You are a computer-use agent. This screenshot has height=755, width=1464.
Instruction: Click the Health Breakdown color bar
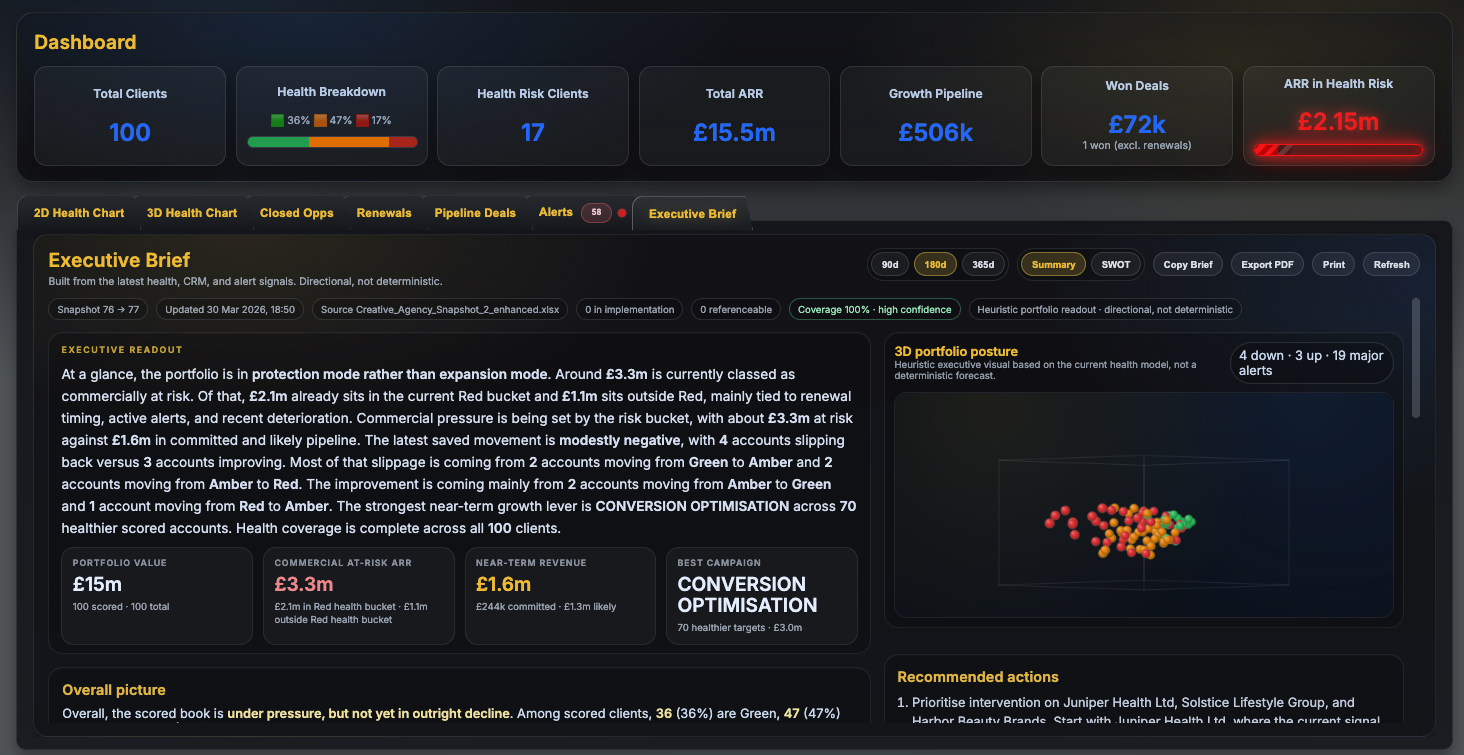[332, 142]
